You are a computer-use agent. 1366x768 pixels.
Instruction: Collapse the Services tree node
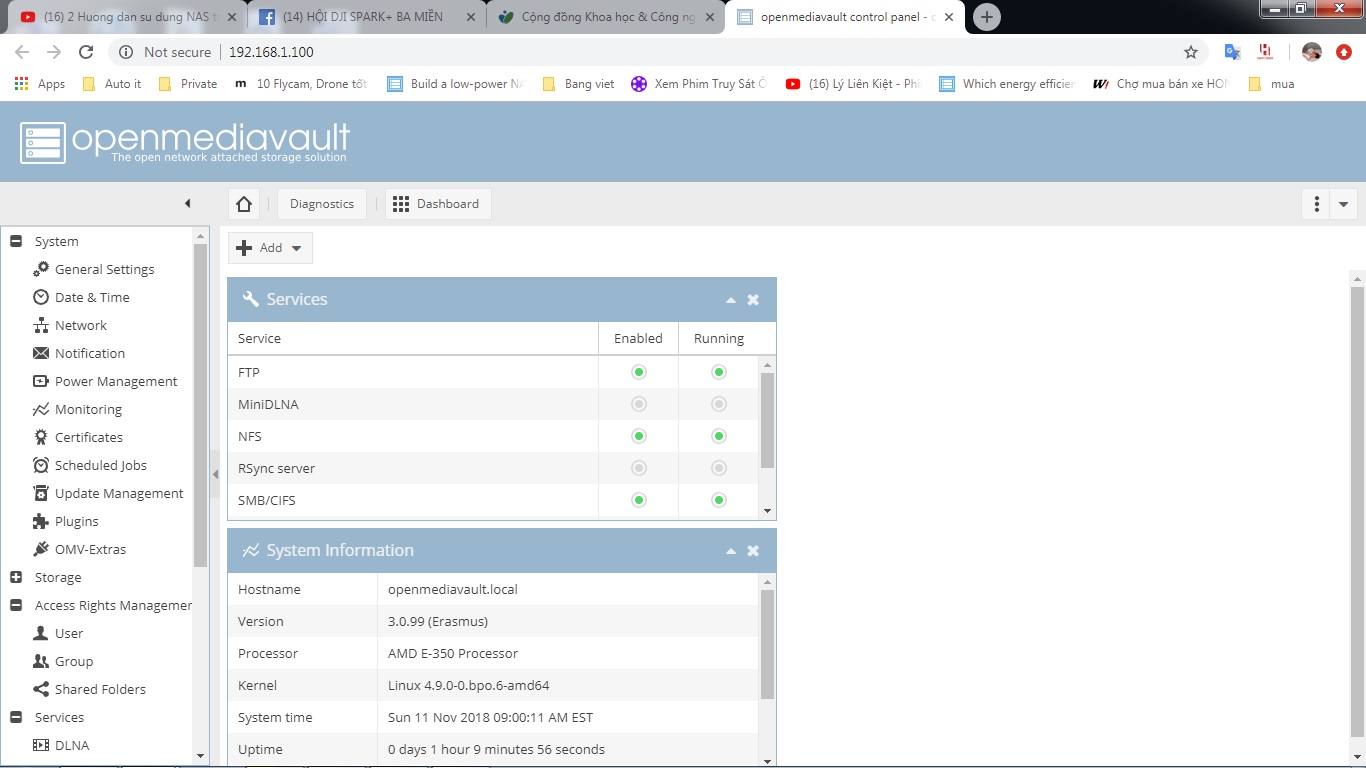[x=16, y=717]
